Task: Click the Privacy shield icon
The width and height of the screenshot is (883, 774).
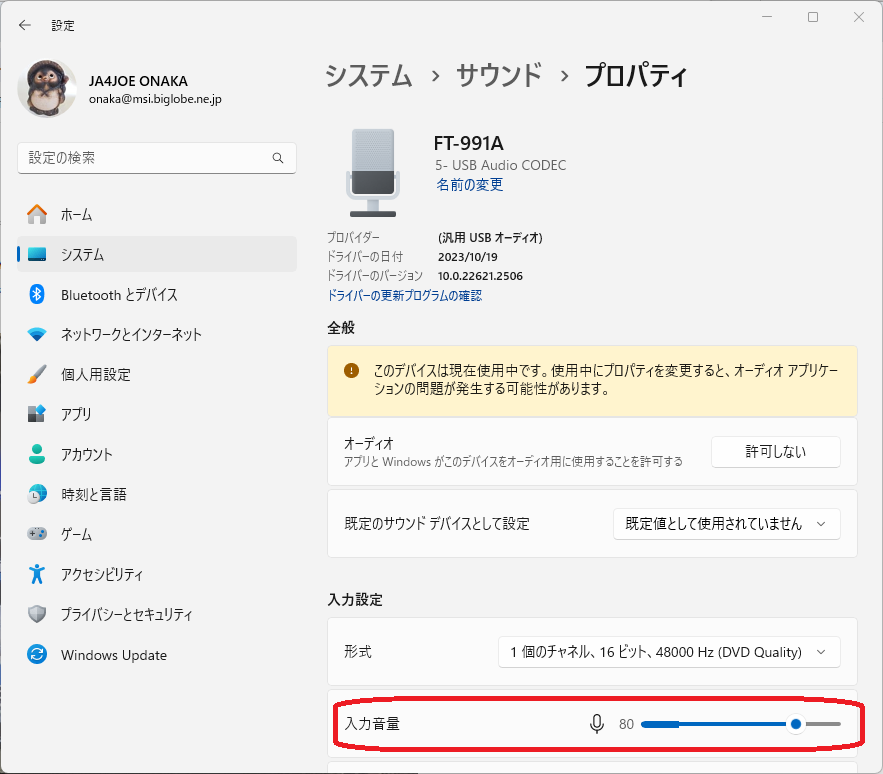Action: [x=37, y=614]
